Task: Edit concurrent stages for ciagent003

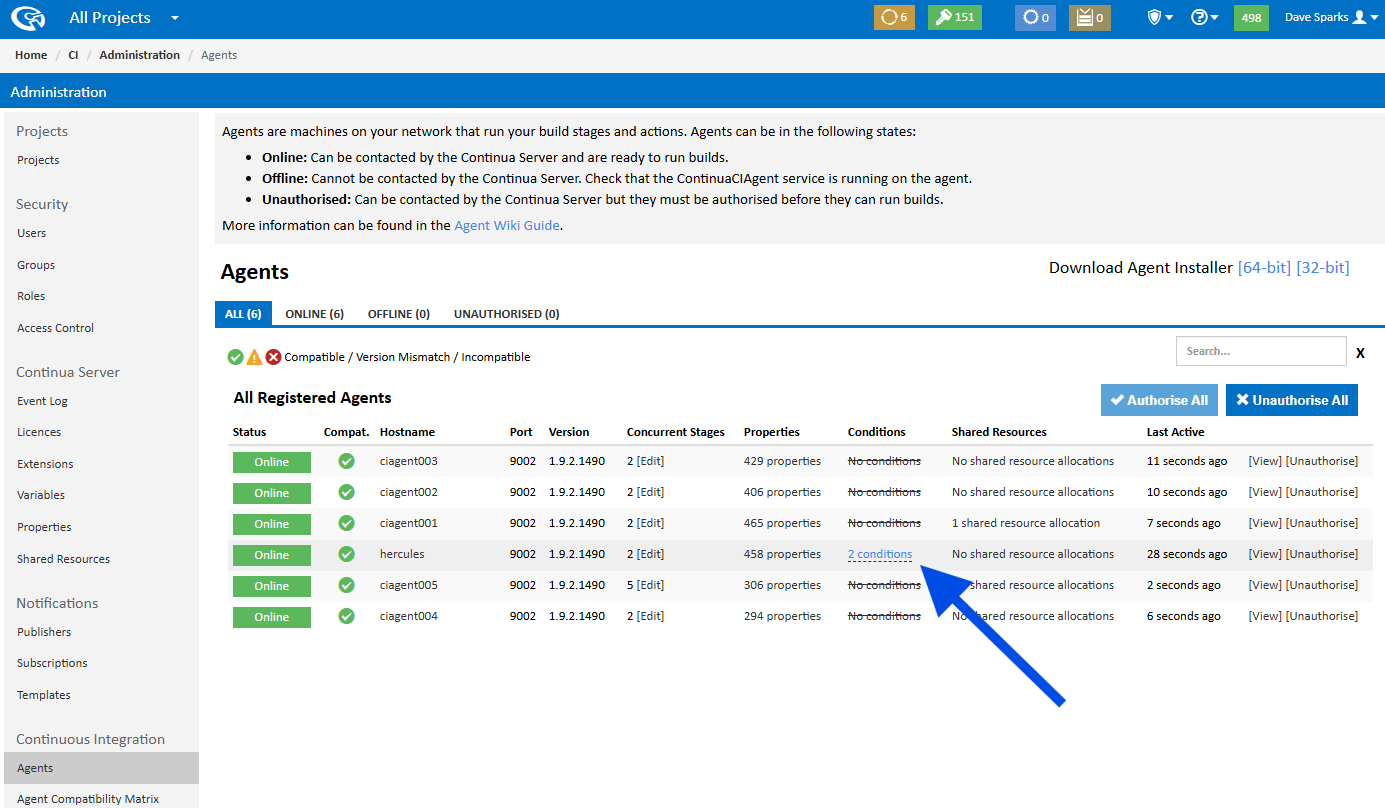Action: [x=650, y=461]
